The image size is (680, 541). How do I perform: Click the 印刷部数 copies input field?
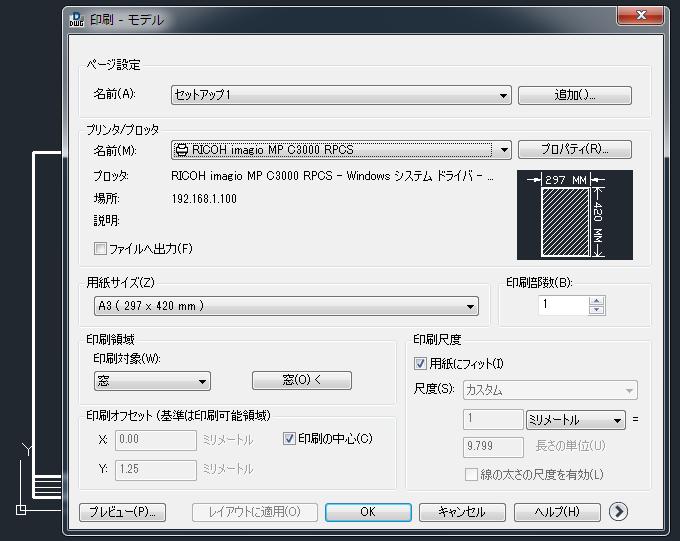pos(563,305)
